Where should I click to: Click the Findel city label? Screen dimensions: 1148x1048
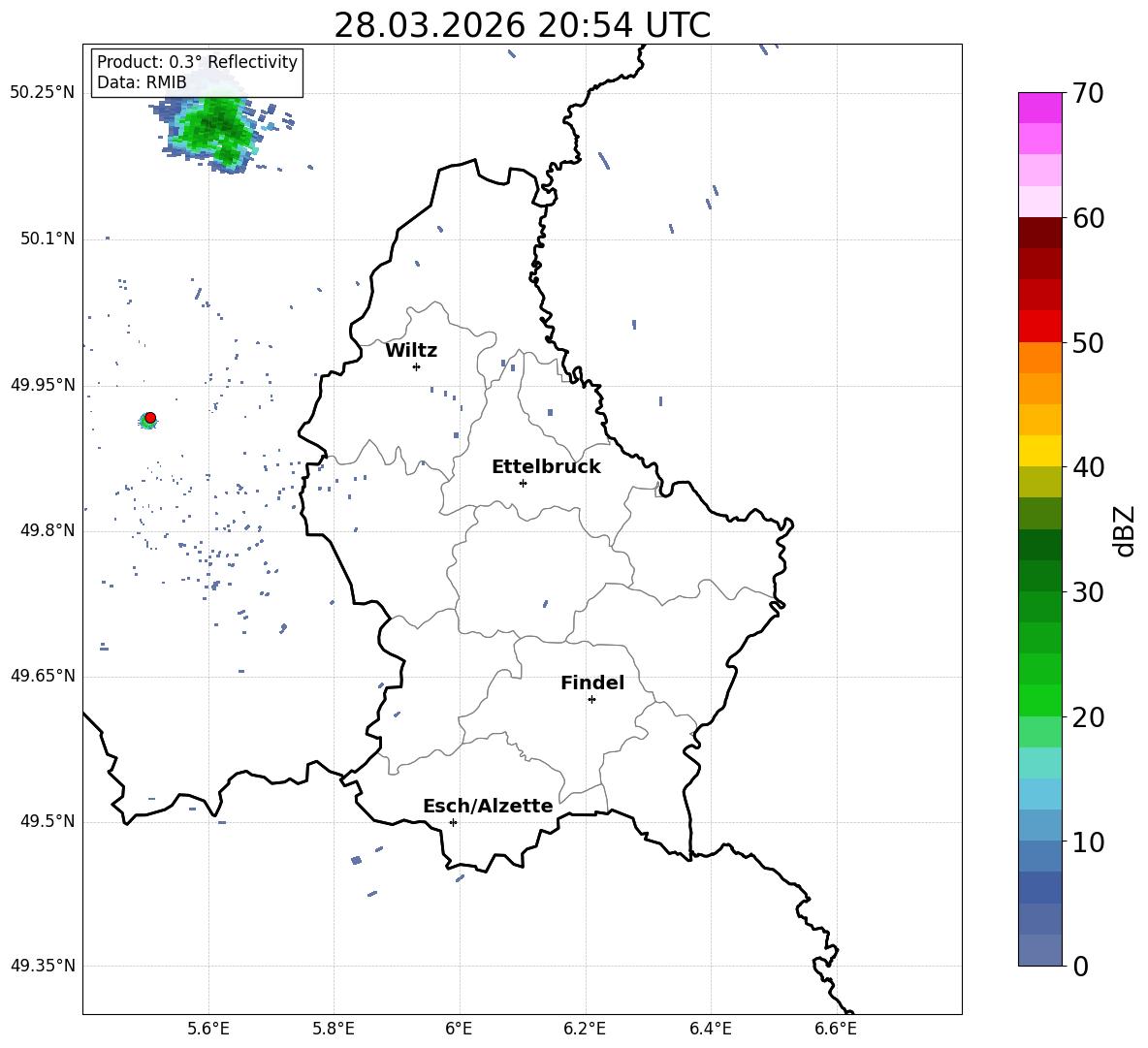point(592,683)
